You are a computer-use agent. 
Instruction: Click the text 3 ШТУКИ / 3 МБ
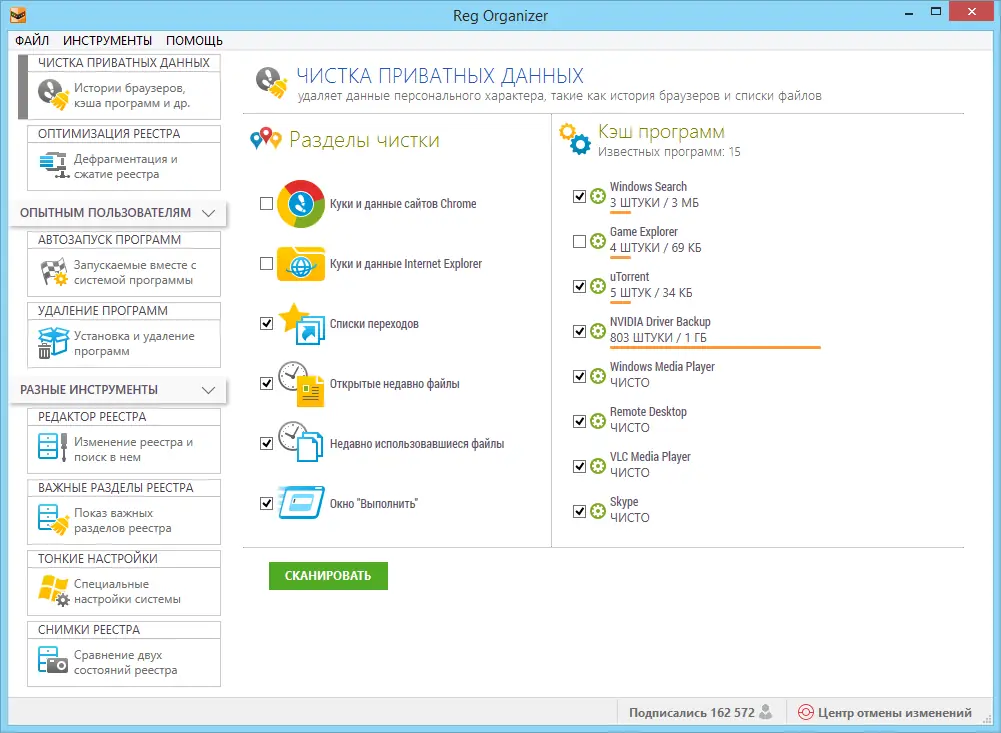(x=654, y=203)
